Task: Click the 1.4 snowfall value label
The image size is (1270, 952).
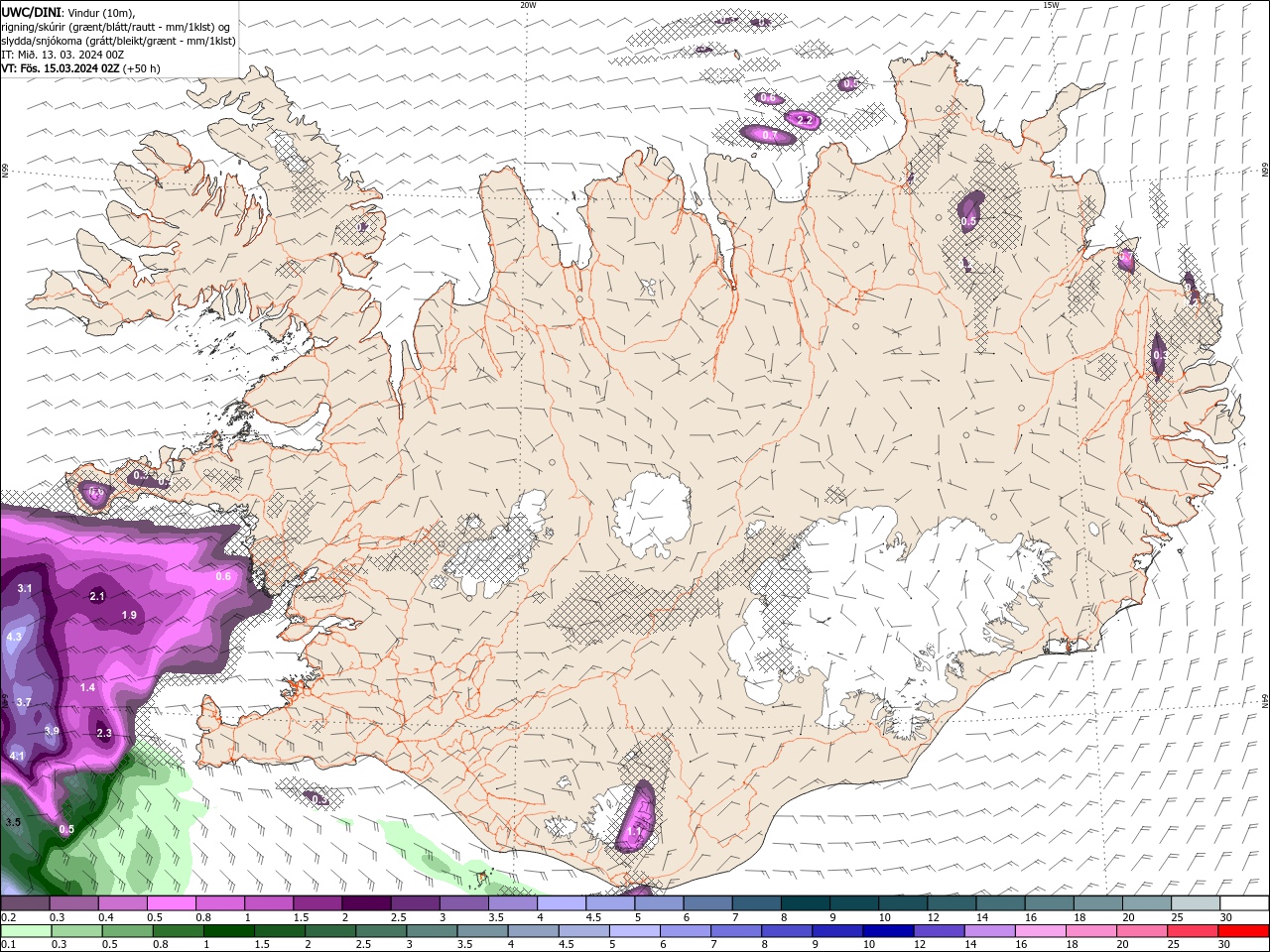Action: [x=87, y=687]
